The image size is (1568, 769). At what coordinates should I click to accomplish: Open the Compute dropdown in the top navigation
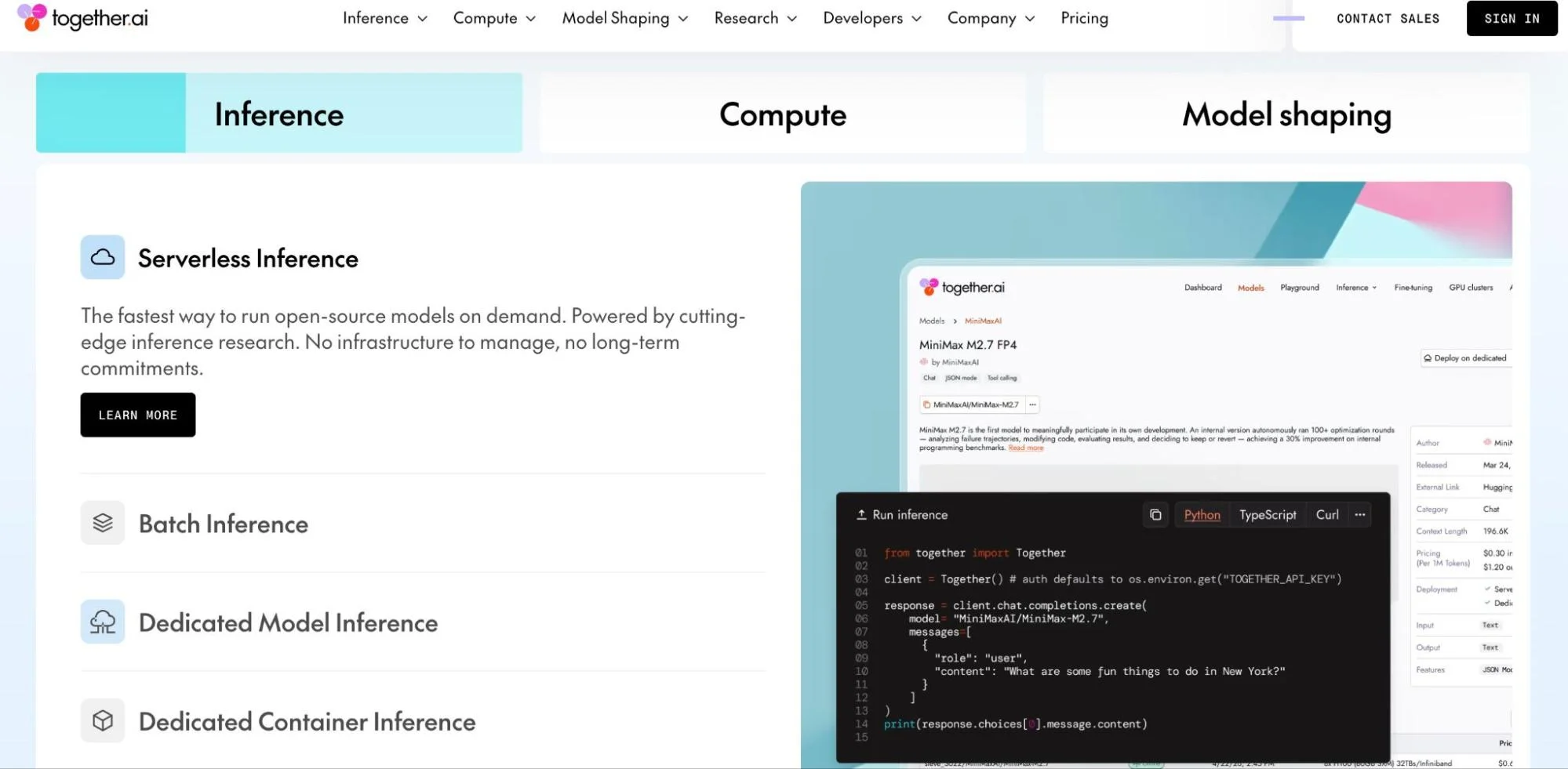[494, 18]
